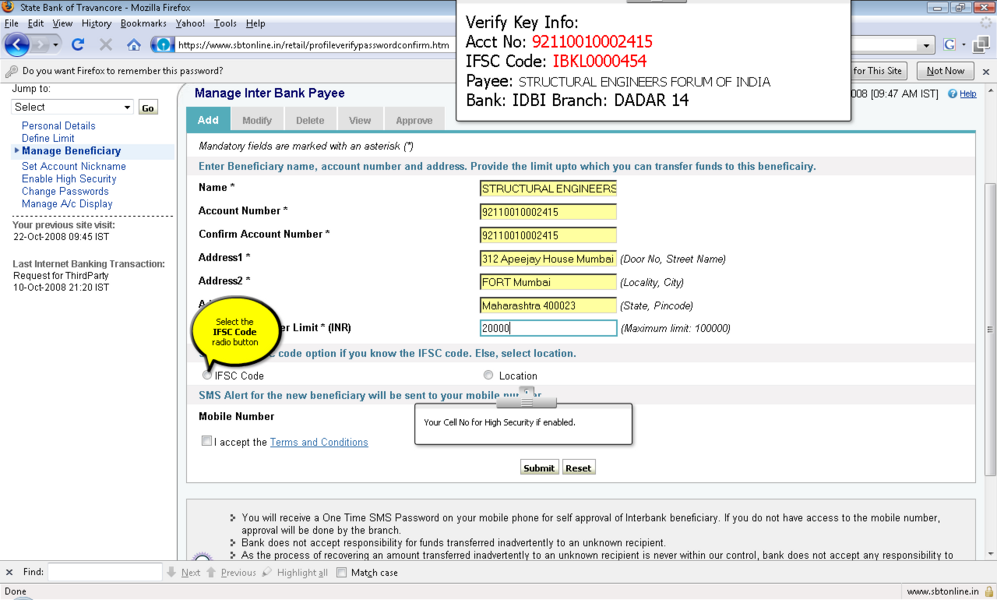
Task: Expand the address bar history dropdown
Action: click(x=926, y=45)
